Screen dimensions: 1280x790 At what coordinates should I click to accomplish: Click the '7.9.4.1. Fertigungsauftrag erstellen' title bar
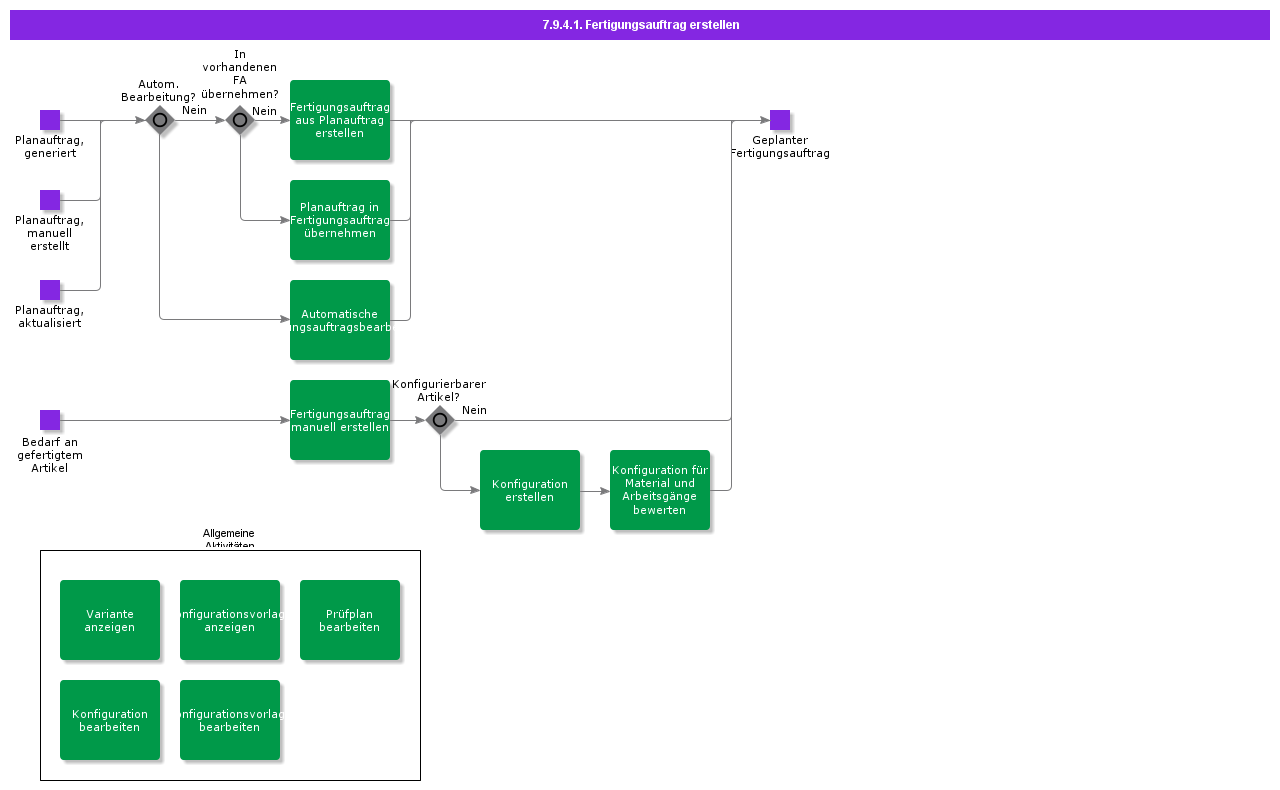coord(640,25)
